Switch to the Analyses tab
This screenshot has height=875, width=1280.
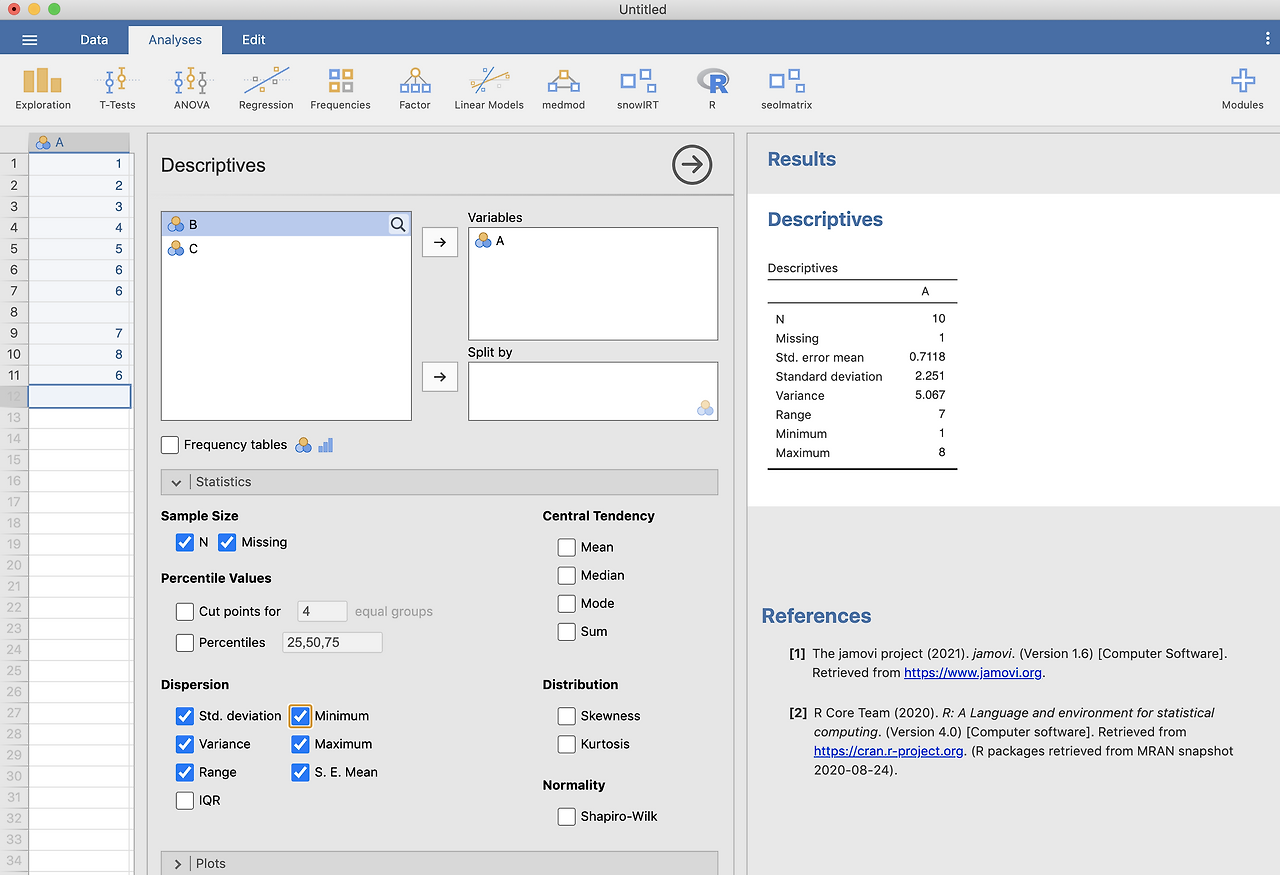[x=175, y=40]
